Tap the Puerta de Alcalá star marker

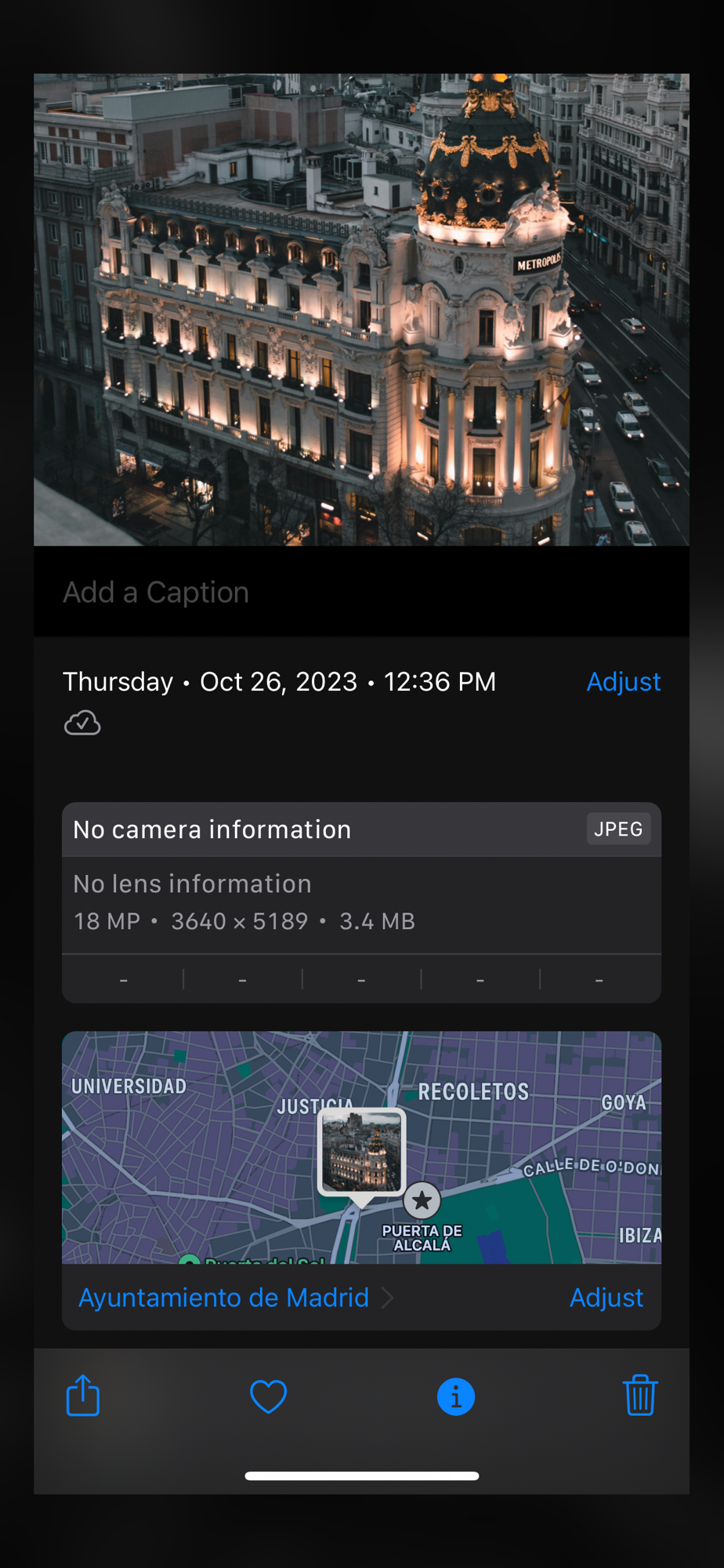422,1200
